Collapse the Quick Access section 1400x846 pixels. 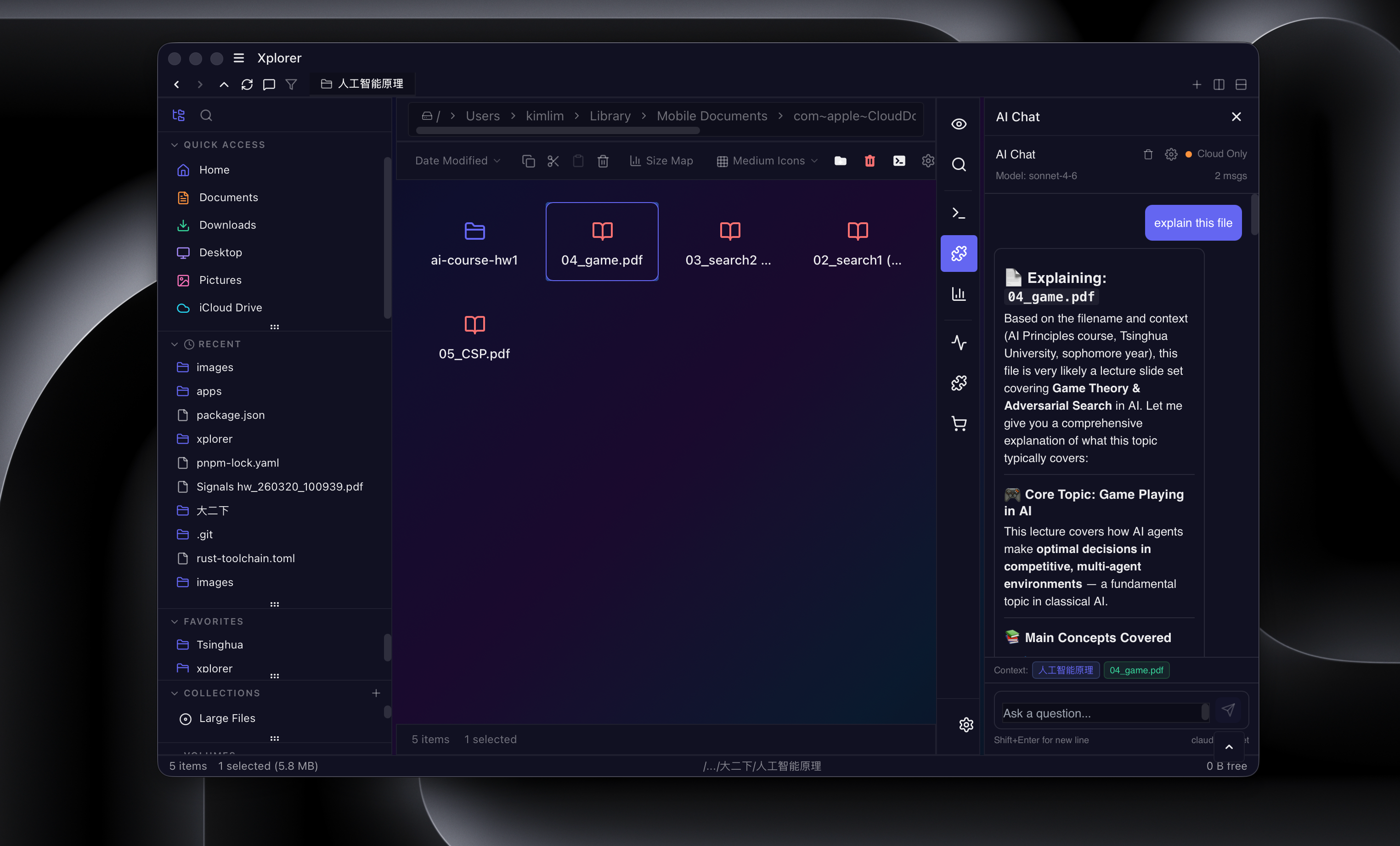[175, 145]
